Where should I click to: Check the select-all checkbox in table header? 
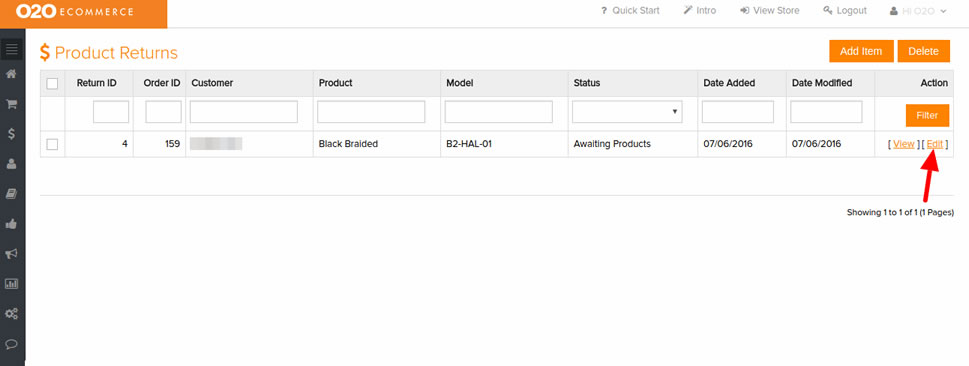coord(53,83)
